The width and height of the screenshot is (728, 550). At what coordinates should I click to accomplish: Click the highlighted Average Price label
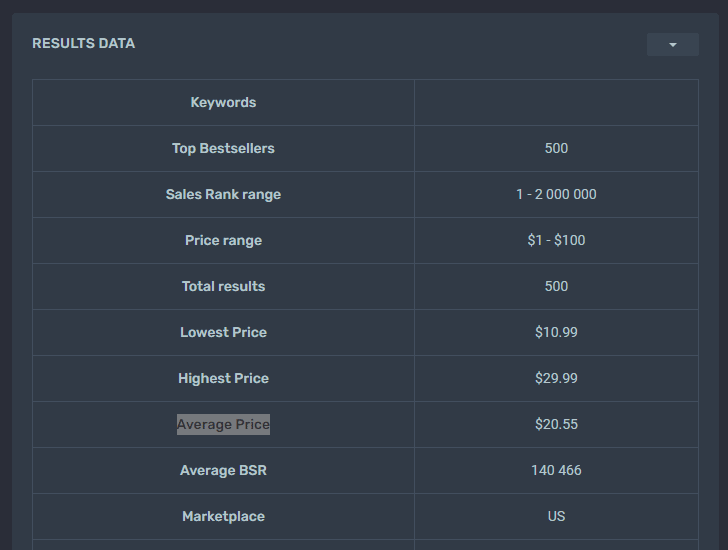pos(223,424)
